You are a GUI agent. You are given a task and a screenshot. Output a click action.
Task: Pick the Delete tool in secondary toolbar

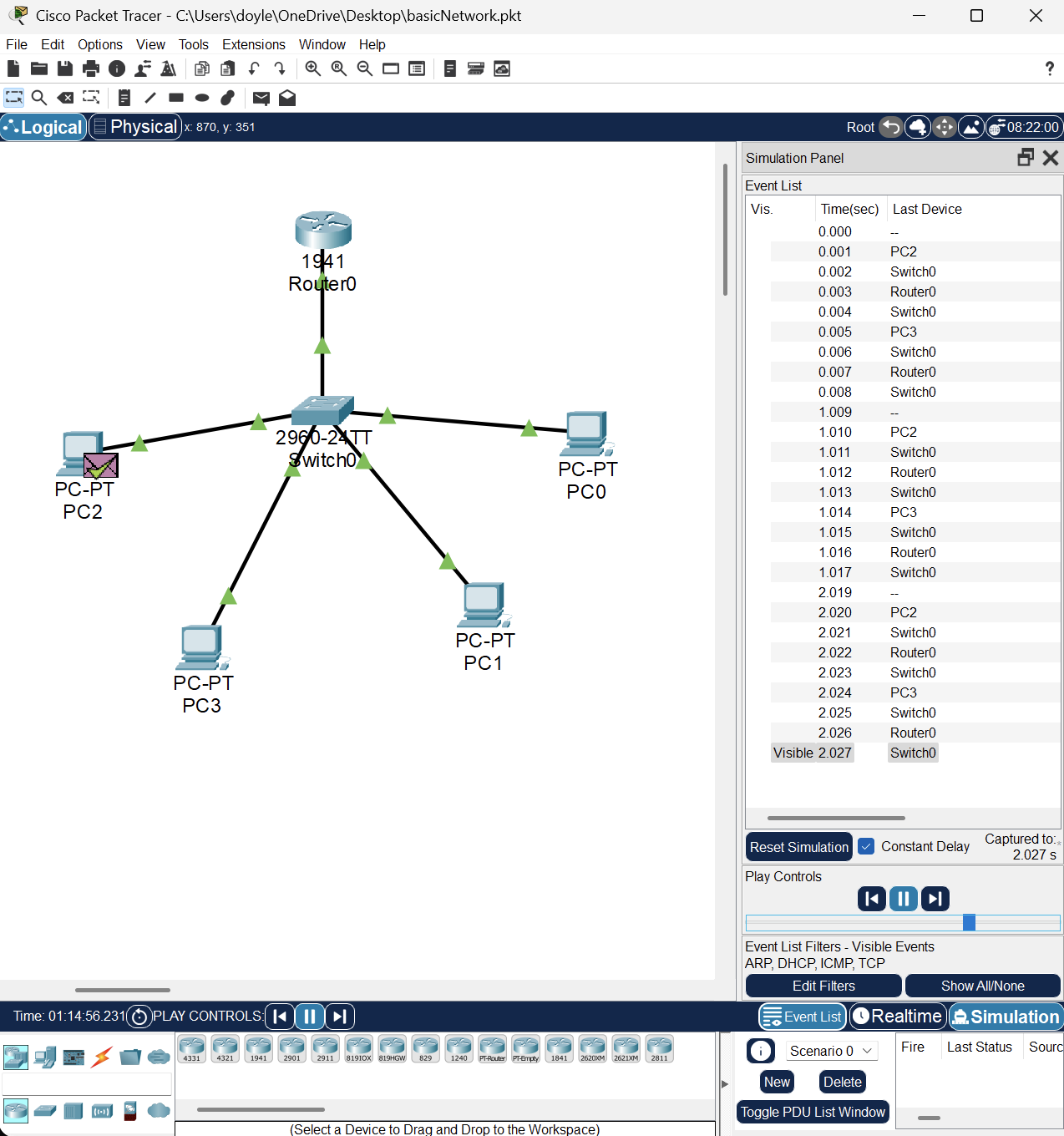(65, 98)
